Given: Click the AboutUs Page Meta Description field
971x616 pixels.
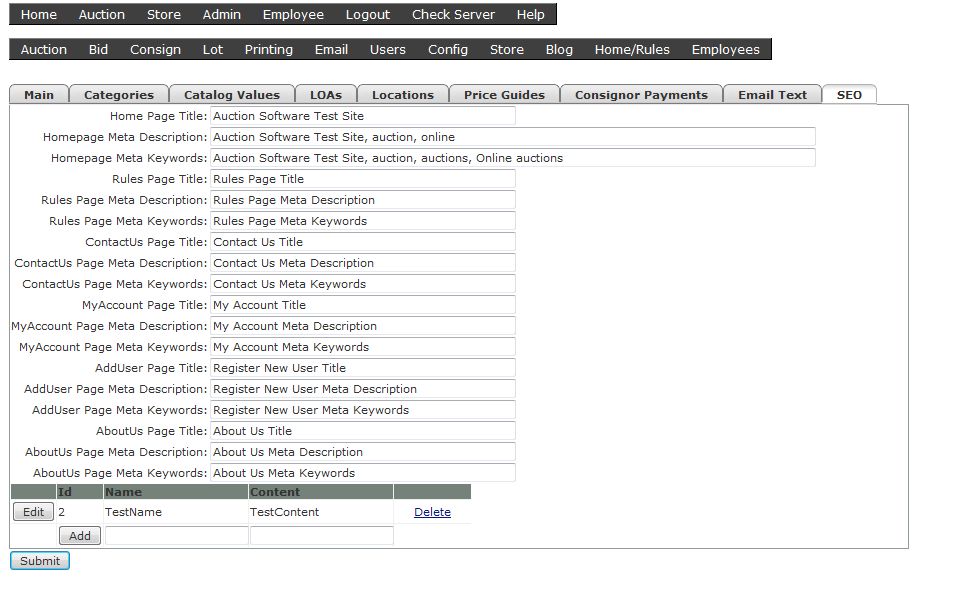Looking at the screenshot, I should point(363,453).
